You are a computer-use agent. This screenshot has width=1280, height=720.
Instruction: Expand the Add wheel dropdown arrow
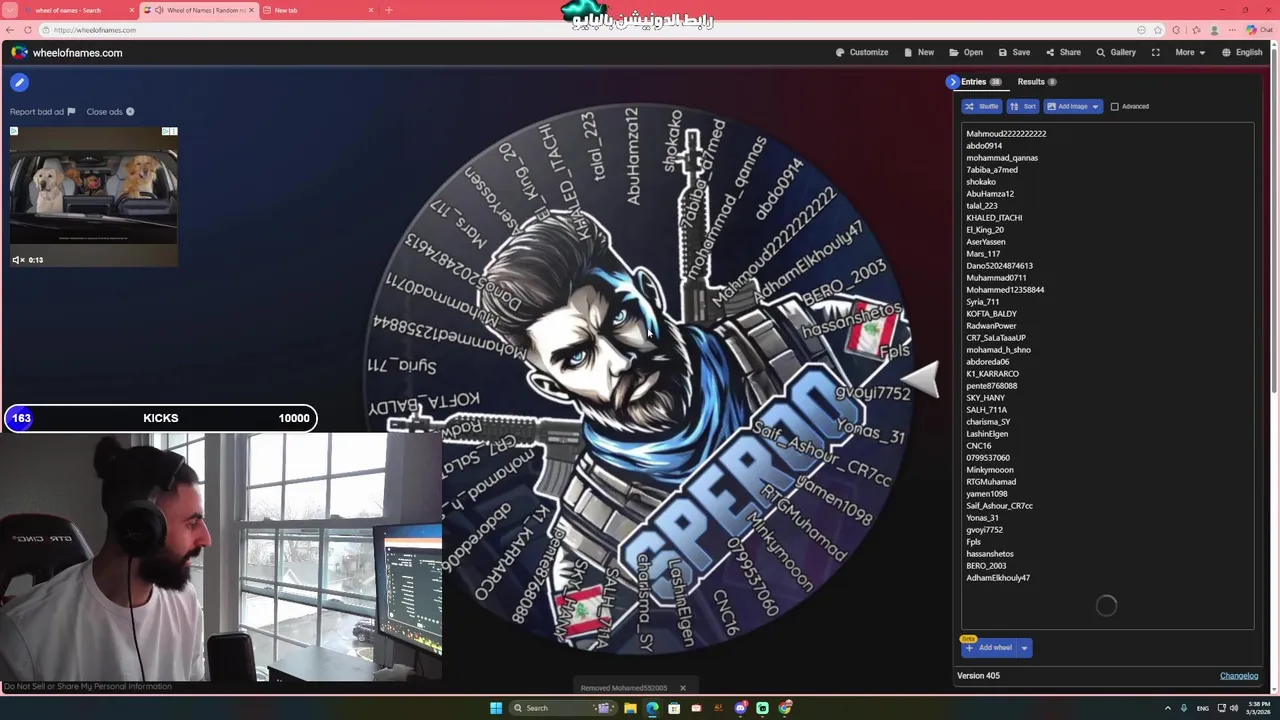(x=1024, y=648)
